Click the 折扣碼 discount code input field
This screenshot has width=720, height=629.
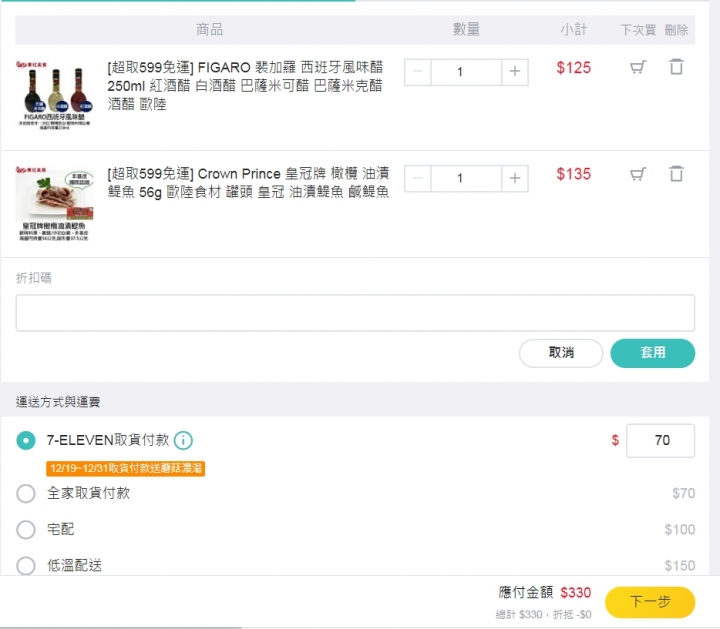[355, 313]
